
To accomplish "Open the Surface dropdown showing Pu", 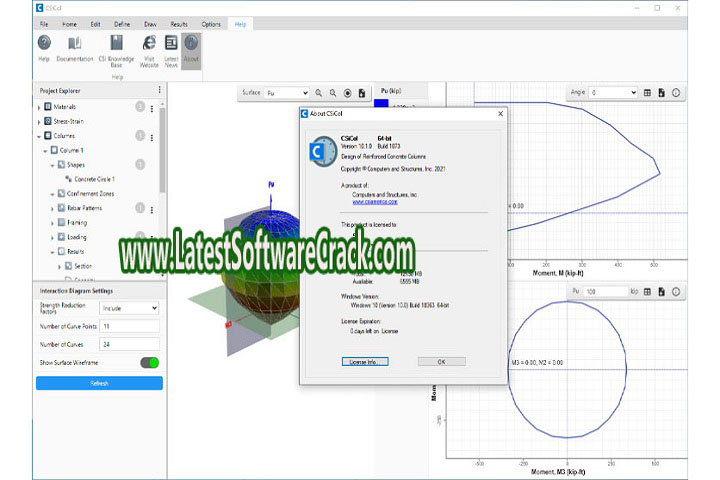I will tap(286, 93).
